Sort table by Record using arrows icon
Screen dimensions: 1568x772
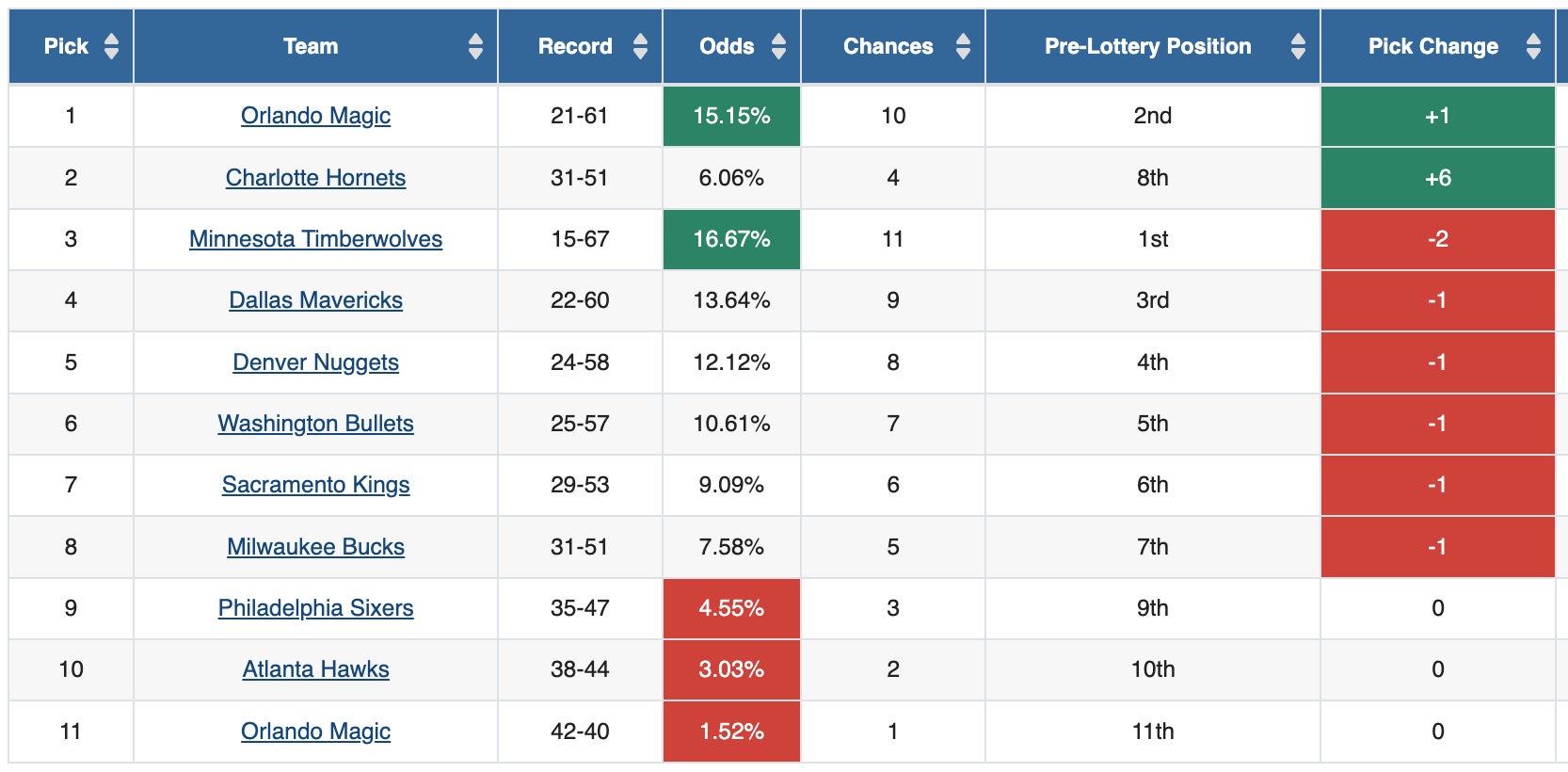coord(640,46)
